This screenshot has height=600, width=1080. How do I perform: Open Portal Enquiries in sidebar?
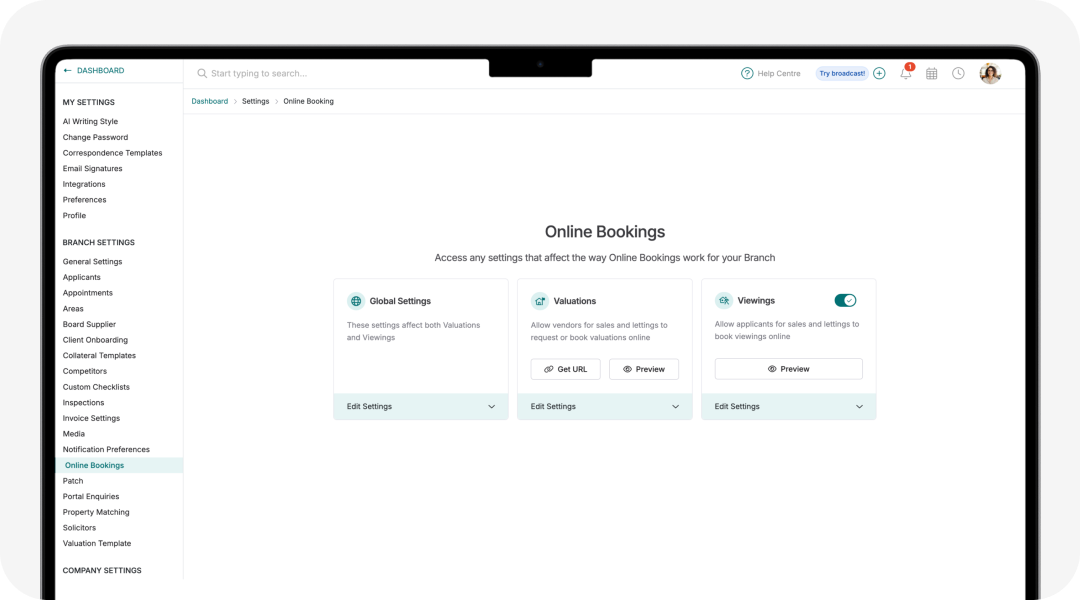point(91,497)
